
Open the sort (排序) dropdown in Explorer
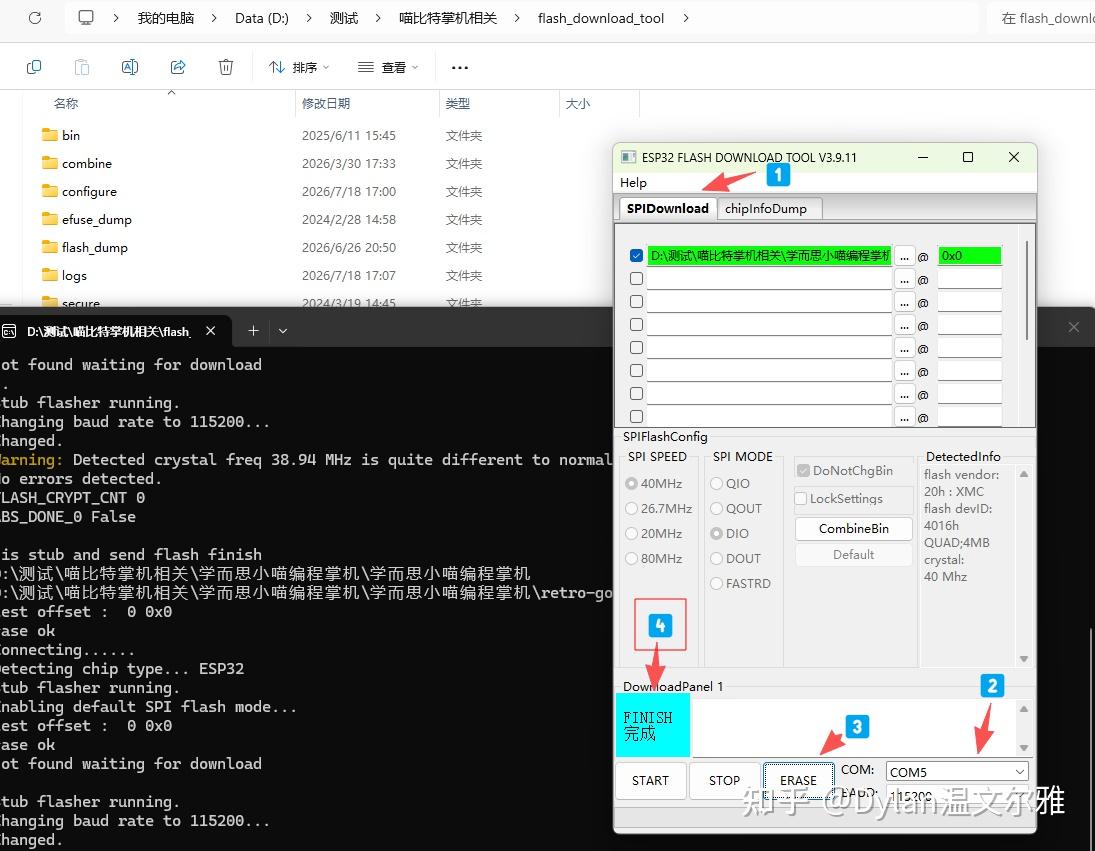pyautogui.click(x=299, y=67)
